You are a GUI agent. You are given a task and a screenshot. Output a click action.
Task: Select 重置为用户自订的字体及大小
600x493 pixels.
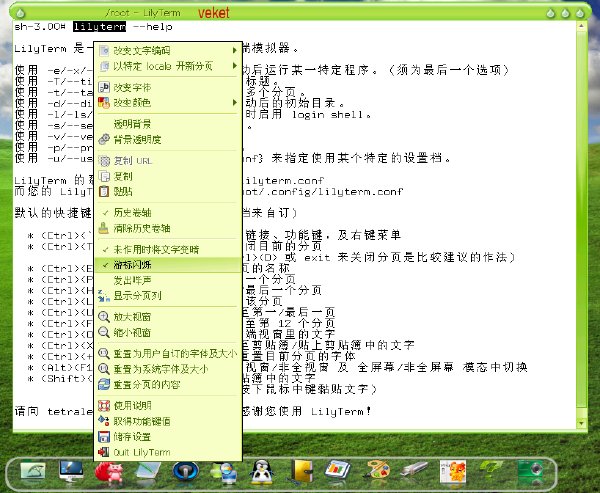pos(168,354)
